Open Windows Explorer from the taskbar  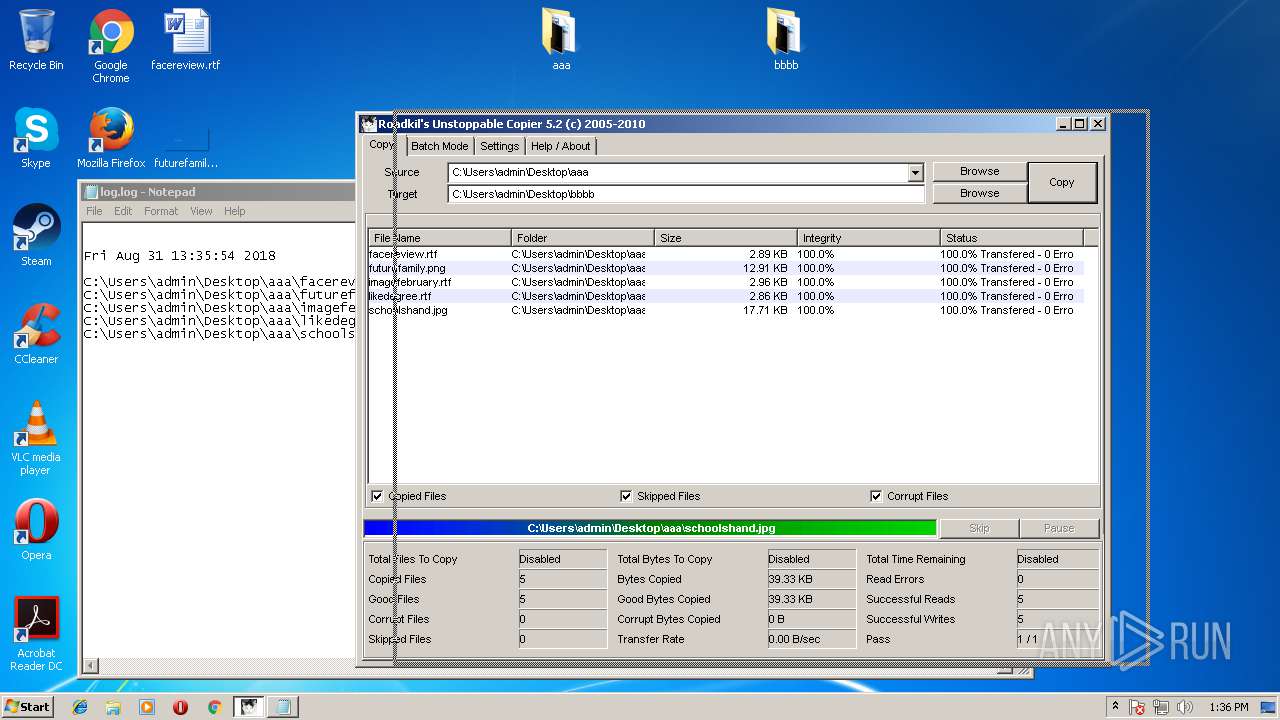pyautogui.click(x=113, y=707)
